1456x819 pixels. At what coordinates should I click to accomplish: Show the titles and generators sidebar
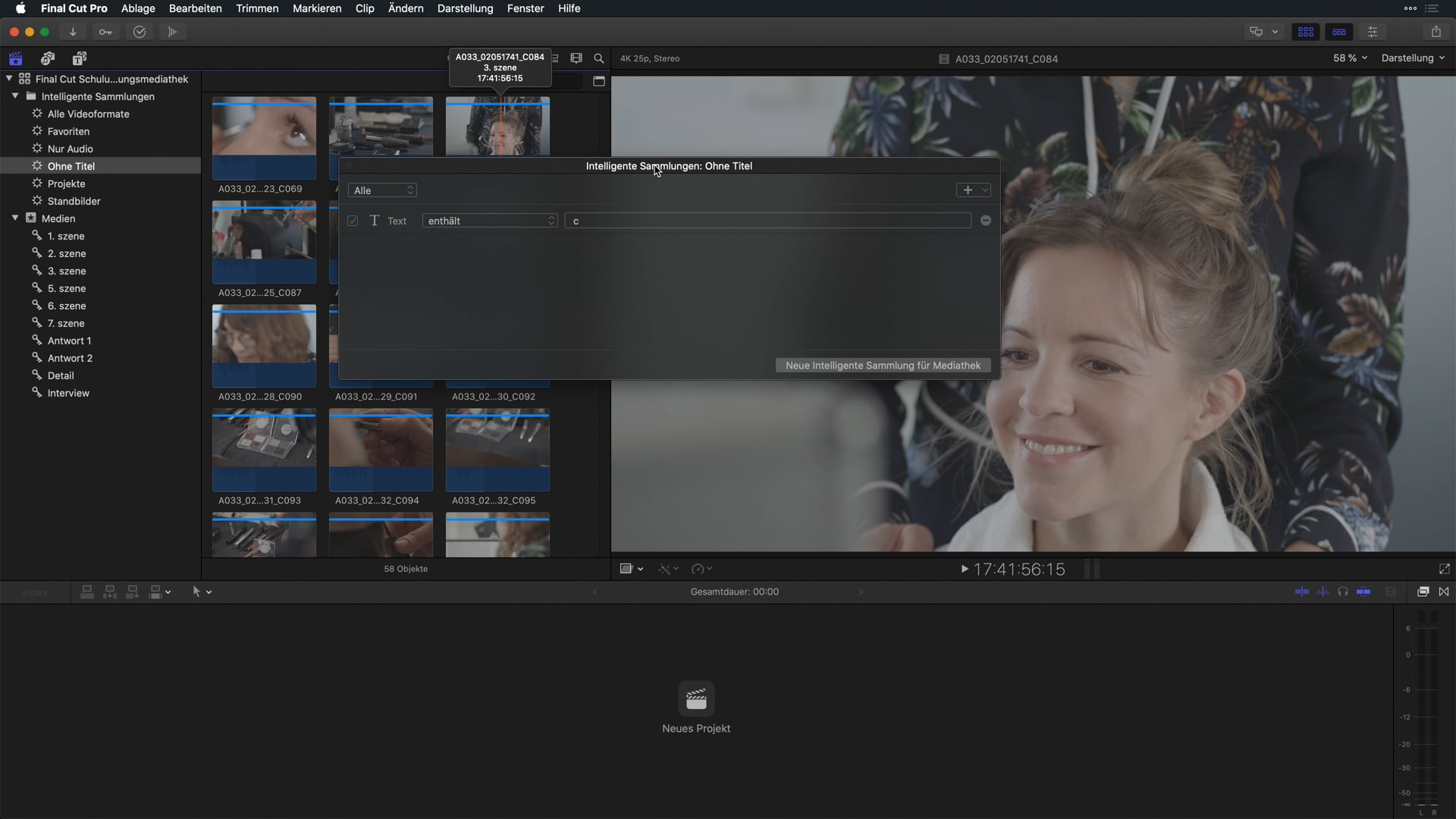80,58
